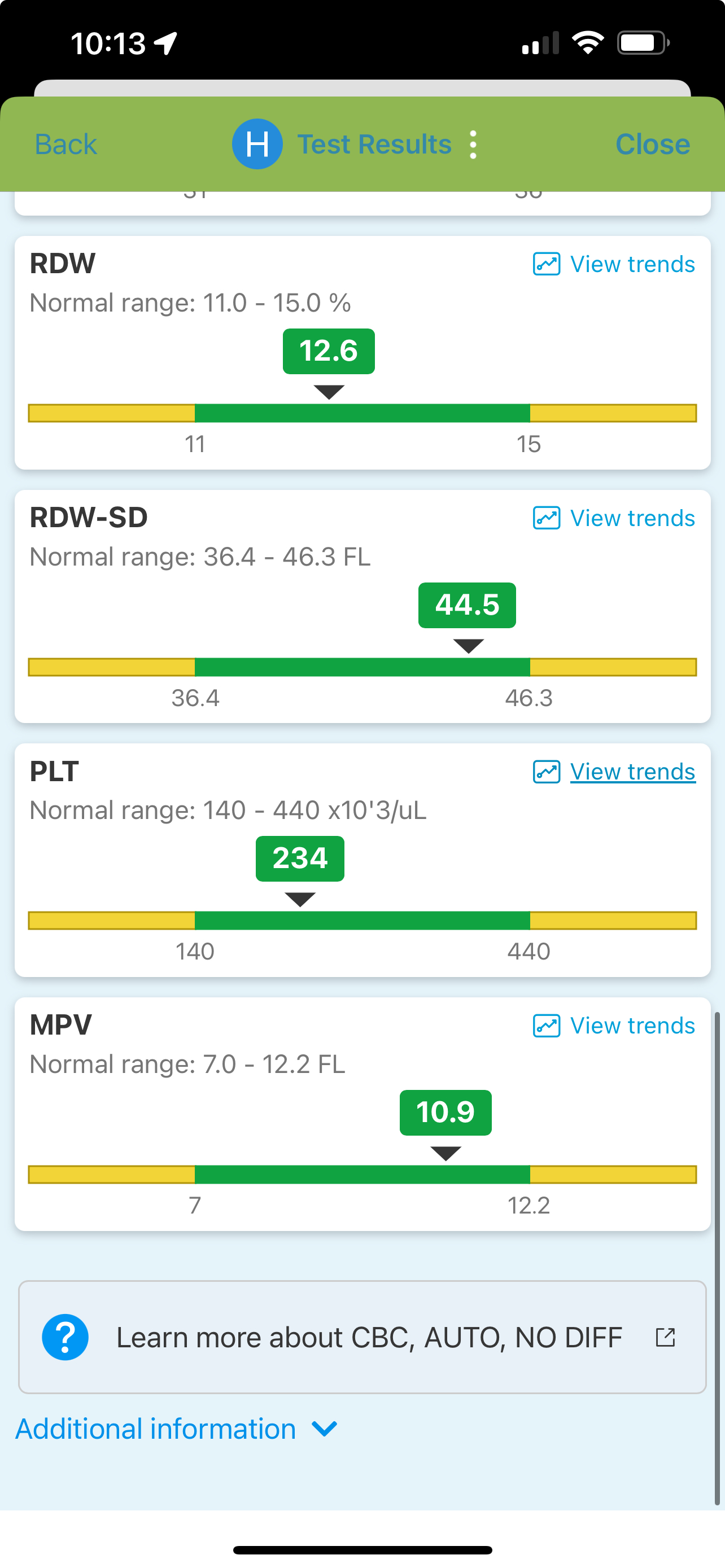The width and height of the screenshot is (725, 1568).
Task: Close the Test Results view
Action: pos(652,145)
